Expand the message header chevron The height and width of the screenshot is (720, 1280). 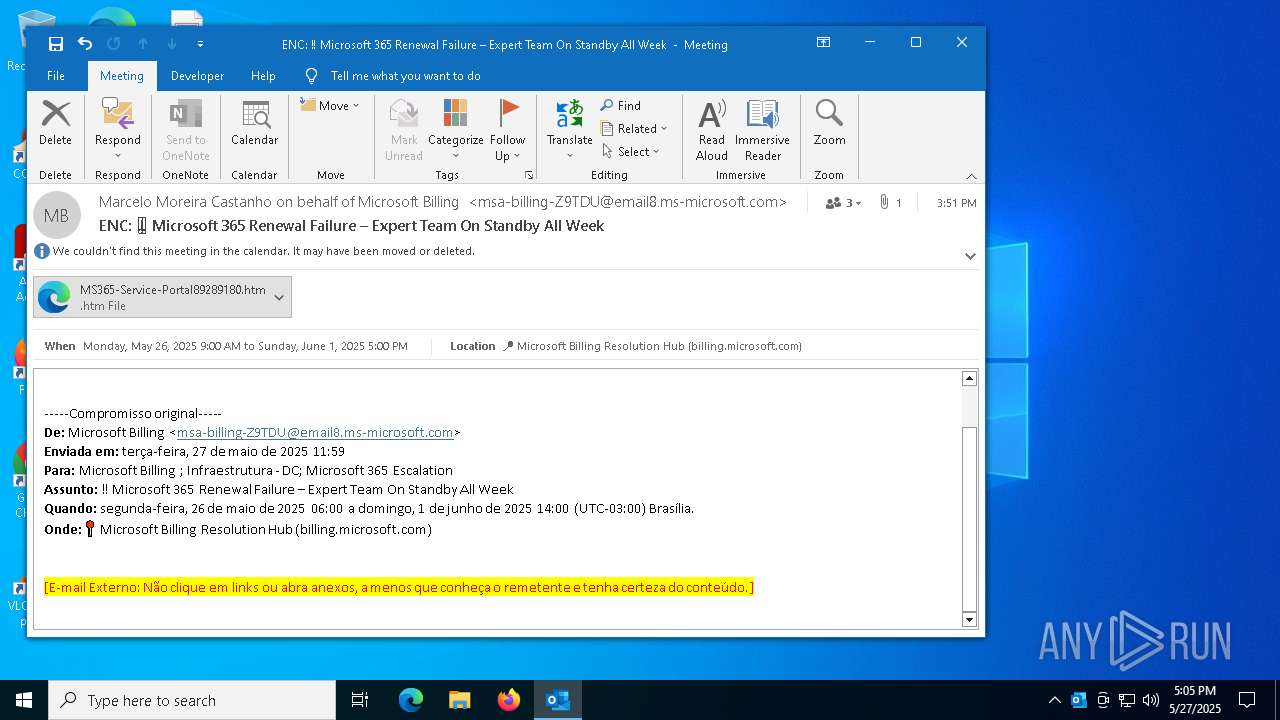click(x=970, y=256)
